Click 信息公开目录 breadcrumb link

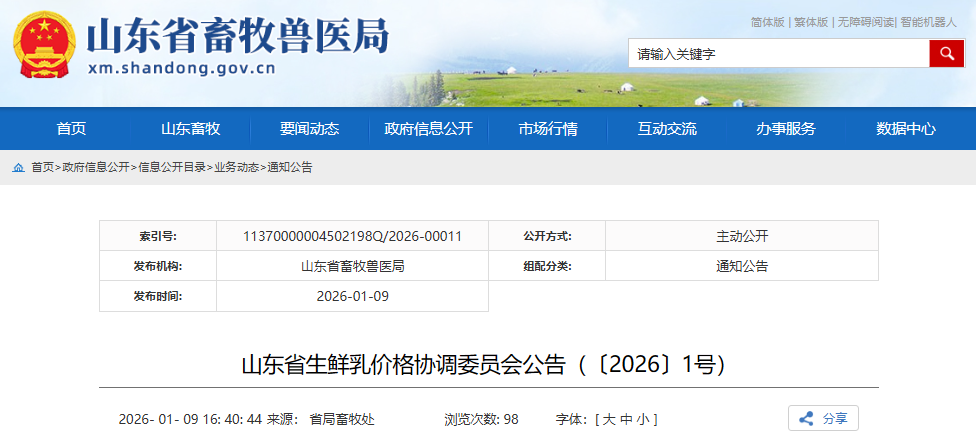click(172, 168)
